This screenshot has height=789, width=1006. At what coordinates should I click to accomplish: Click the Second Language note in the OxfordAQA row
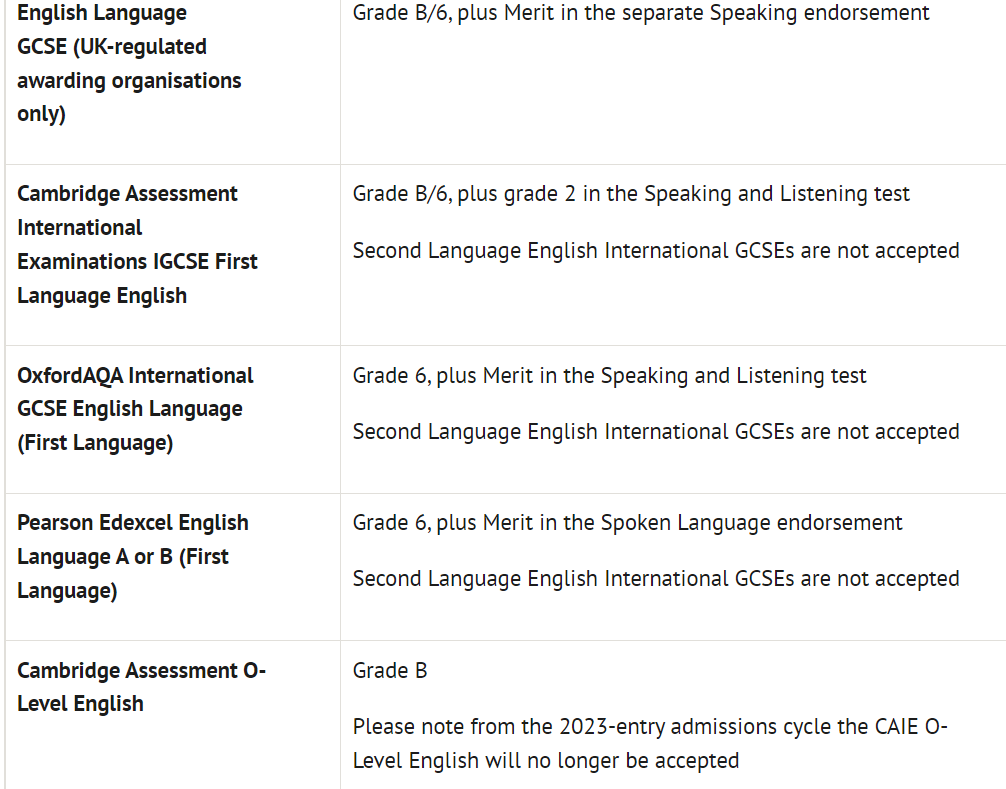(x=656, y=431)
